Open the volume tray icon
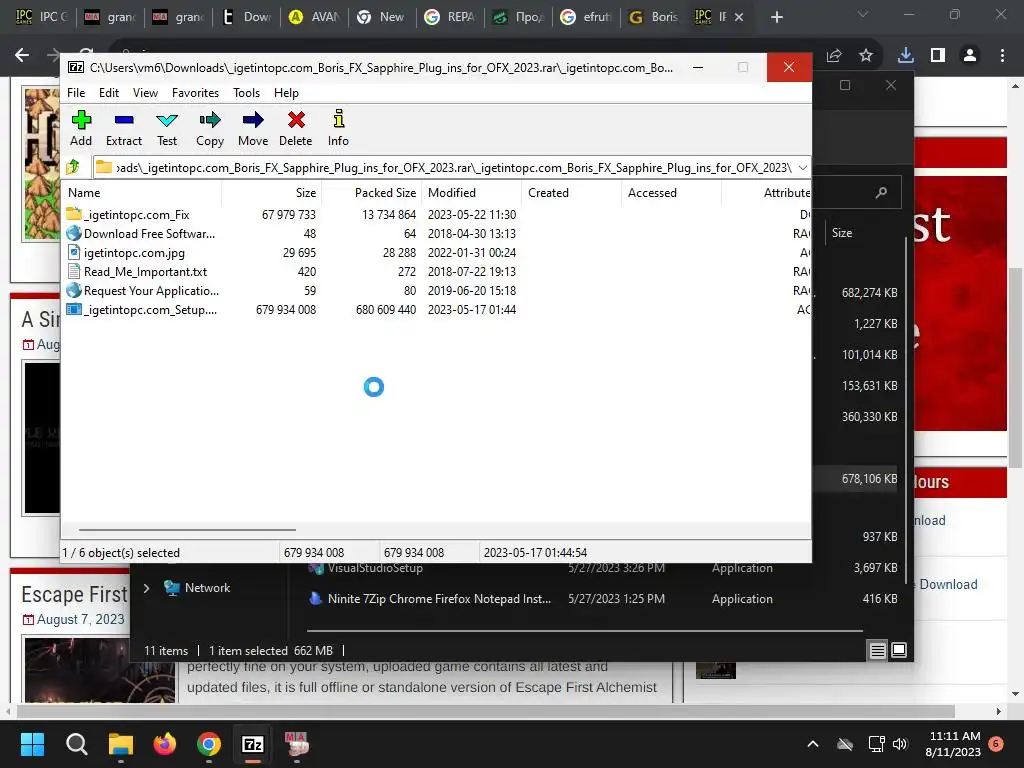 pyautogui.click(x=900, y=744)
